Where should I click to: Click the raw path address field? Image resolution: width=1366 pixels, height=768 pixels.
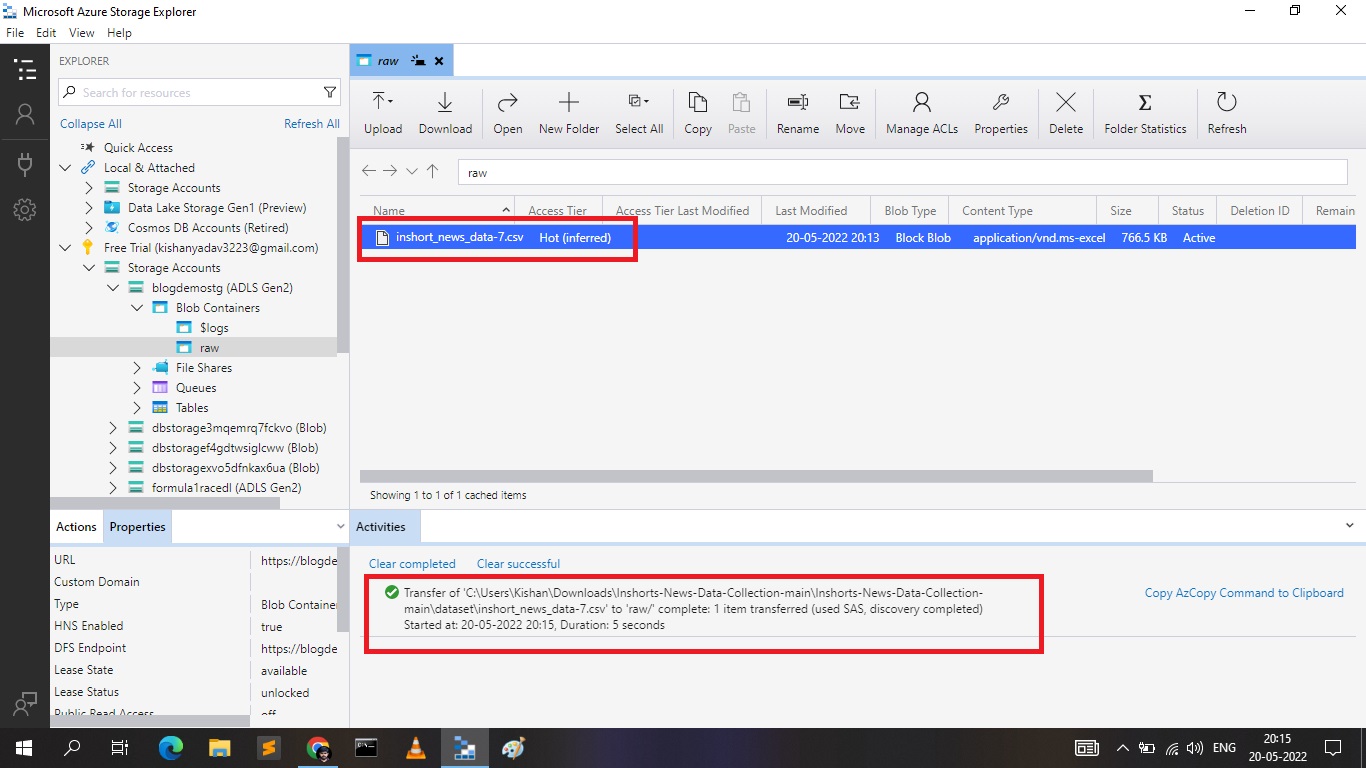click(x=903, y=172)
